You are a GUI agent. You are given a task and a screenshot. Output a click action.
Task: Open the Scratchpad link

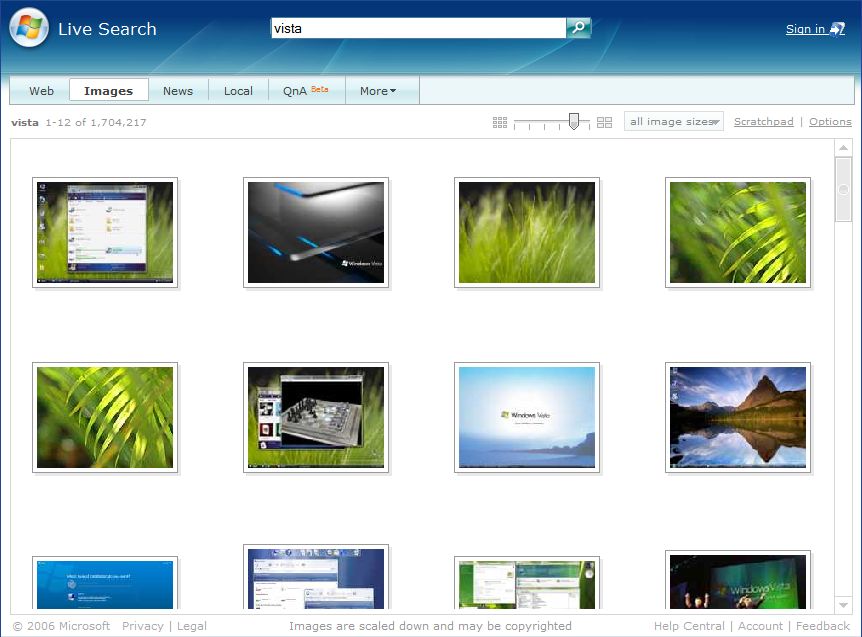[764, 121]
